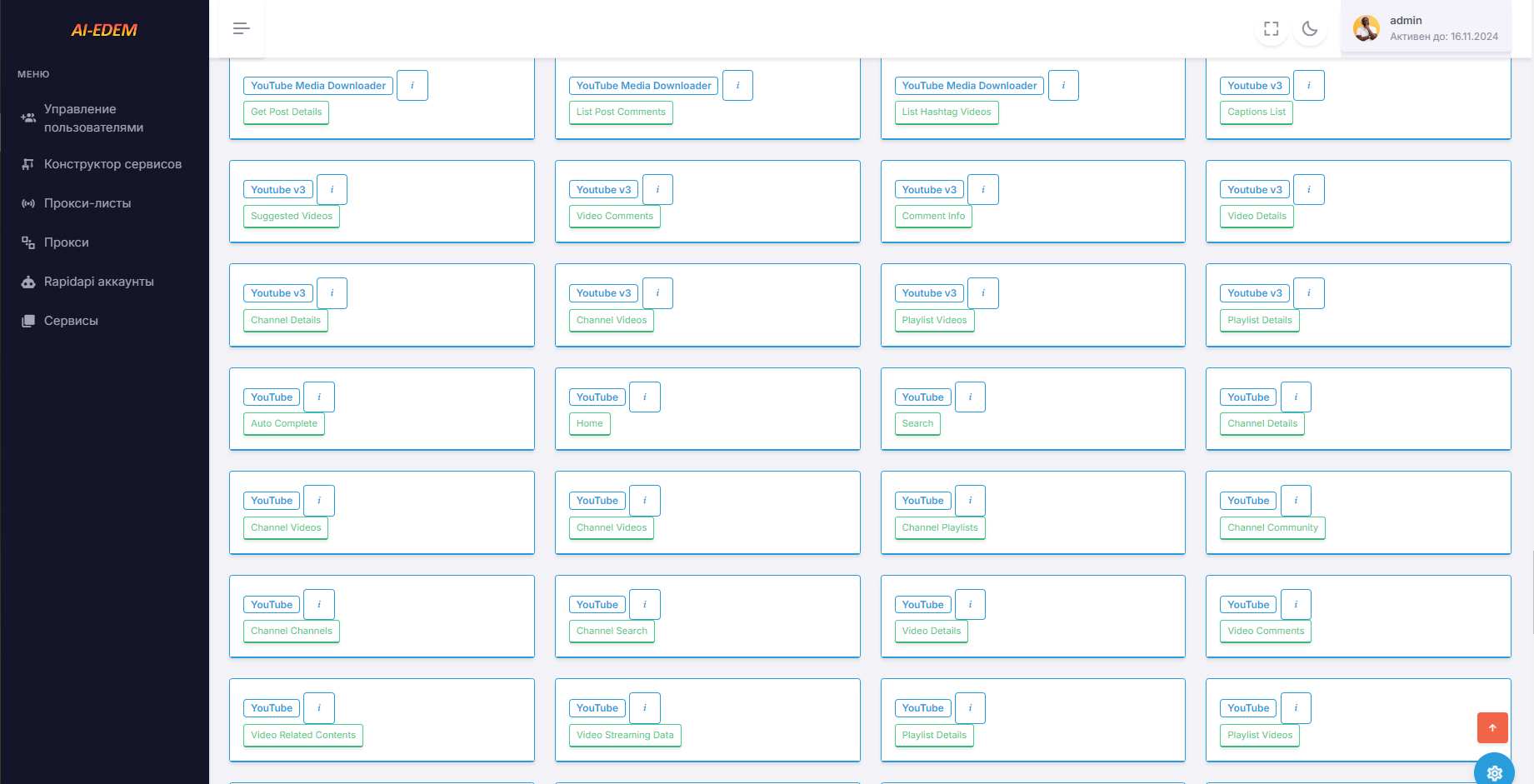The width and height of the screenshot is (1534, 784).
Task: Show info for the Video Streaming Data card
Action: pyautogui.click(x=645, y=708)
